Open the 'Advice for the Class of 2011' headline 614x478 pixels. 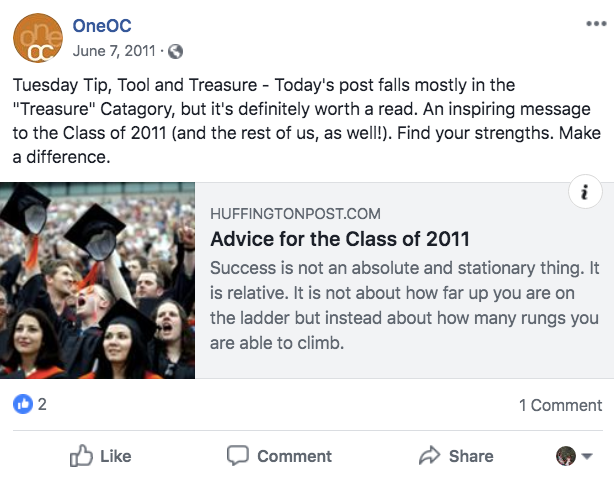tap(339, 240)
